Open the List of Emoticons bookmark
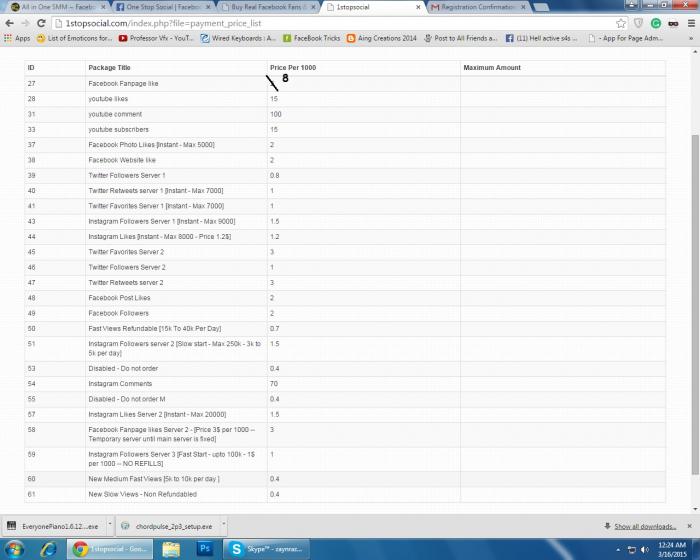Screen dimensions: 700x560 [x=74, y=38]
